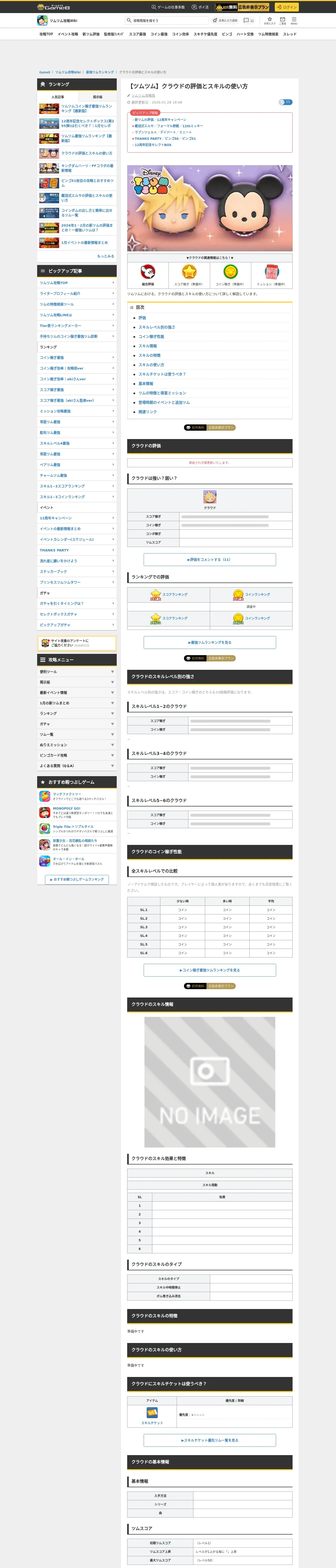Open マッチファクトリー game icon
This screenshot has height=1568, width=336.
(44, 796)
